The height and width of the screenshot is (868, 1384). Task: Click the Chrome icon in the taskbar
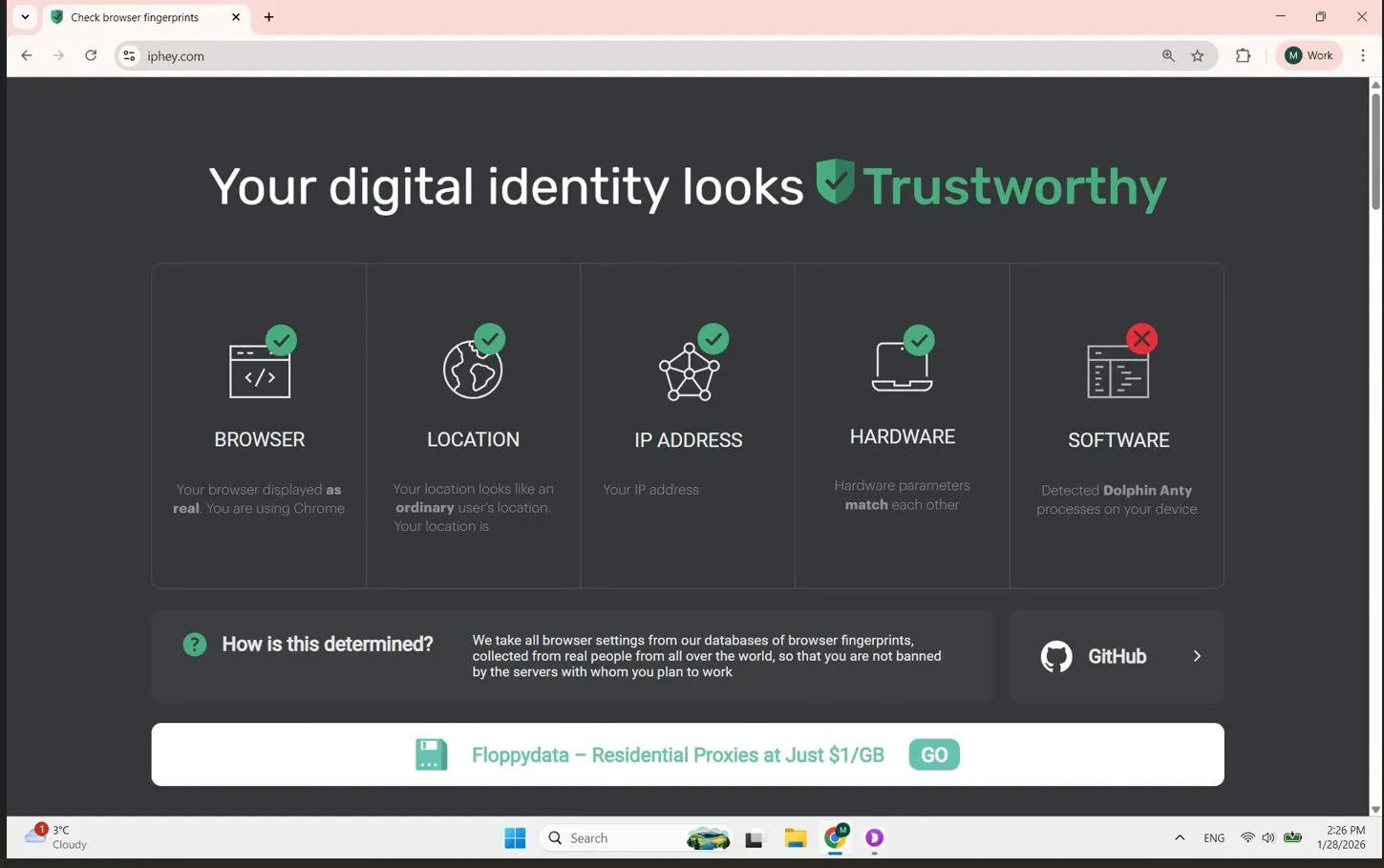836,838
